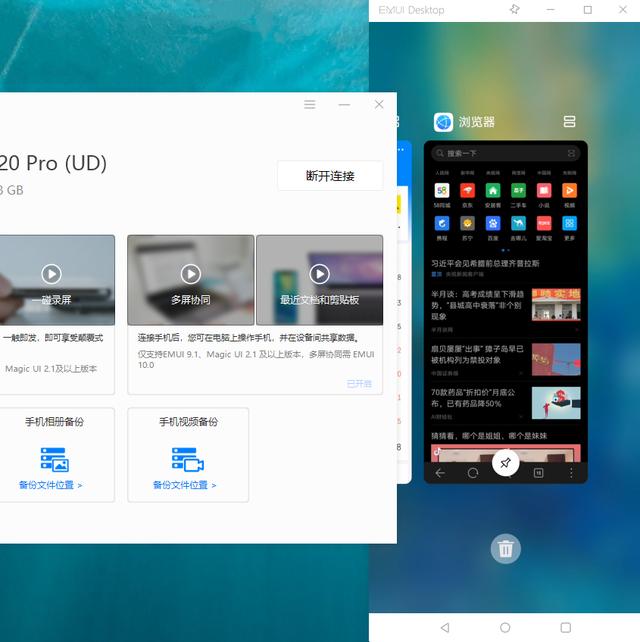The height and width of the screenshot is (642, 640).
Task: Open the 更多 blue grid icon
Action: point(570,224)
